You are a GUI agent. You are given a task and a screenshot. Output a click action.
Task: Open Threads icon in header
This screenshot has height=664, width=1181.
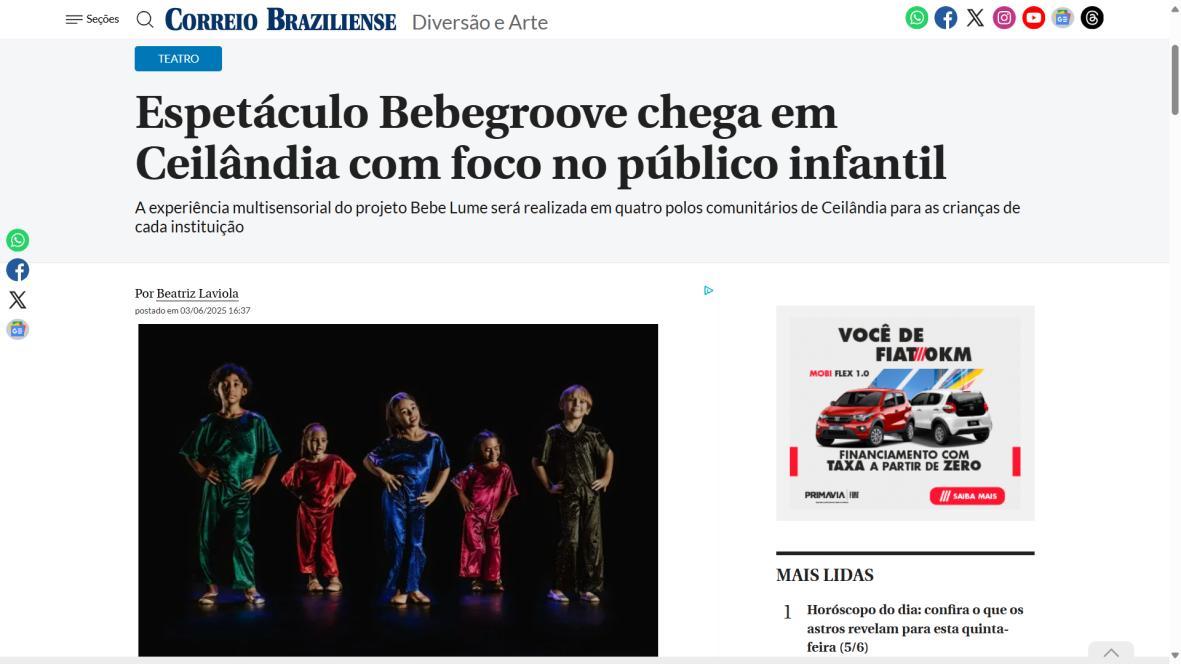(x=1092, y=18)
